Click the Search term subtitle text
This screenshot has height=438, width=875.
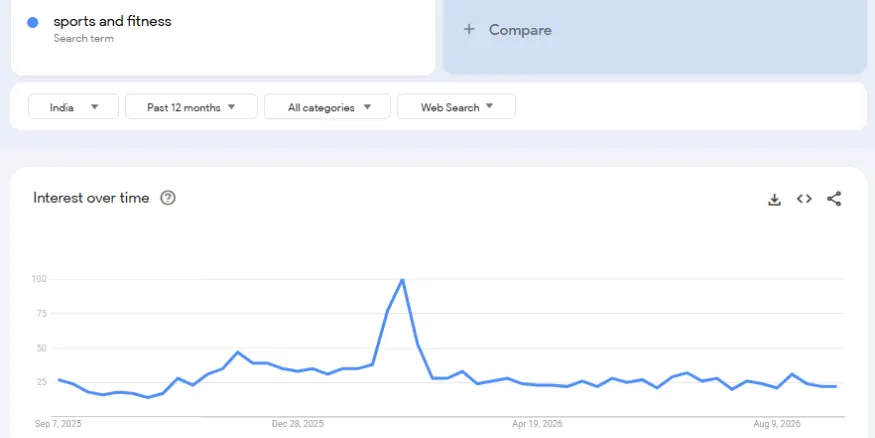click(84, 38)
